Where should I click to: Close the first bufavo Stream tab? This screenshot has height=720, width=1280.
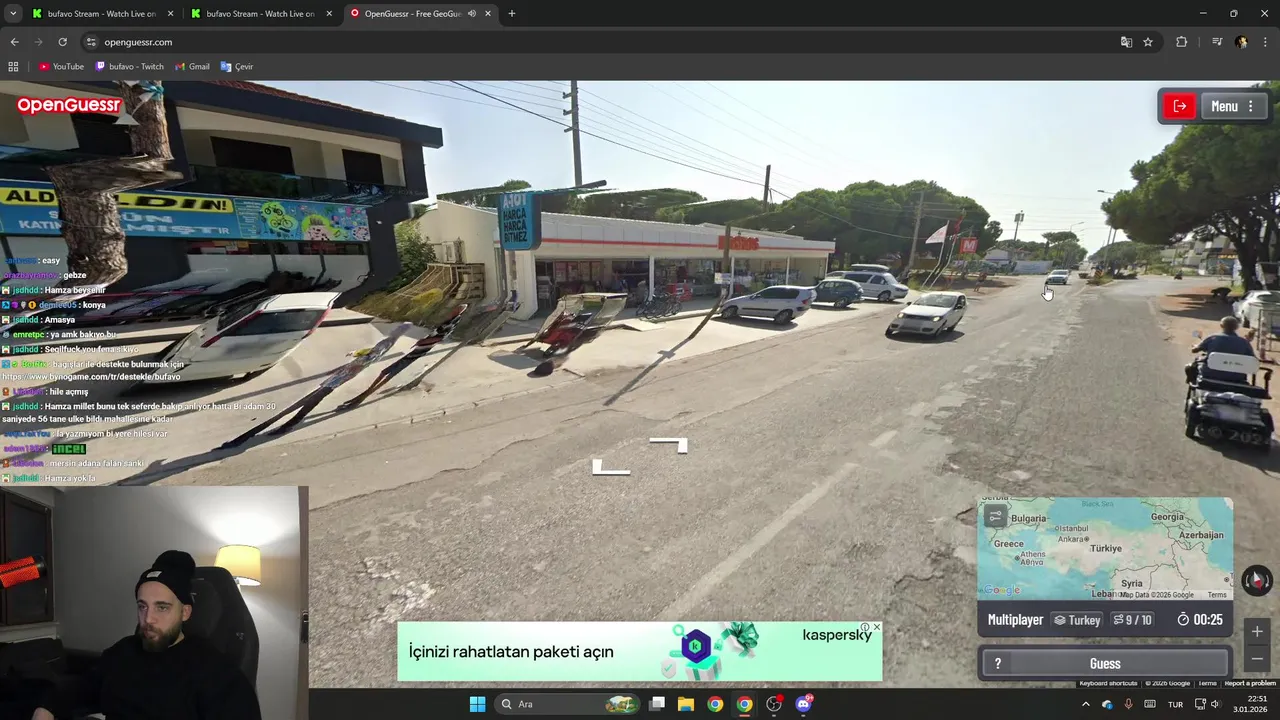[170, 14]
